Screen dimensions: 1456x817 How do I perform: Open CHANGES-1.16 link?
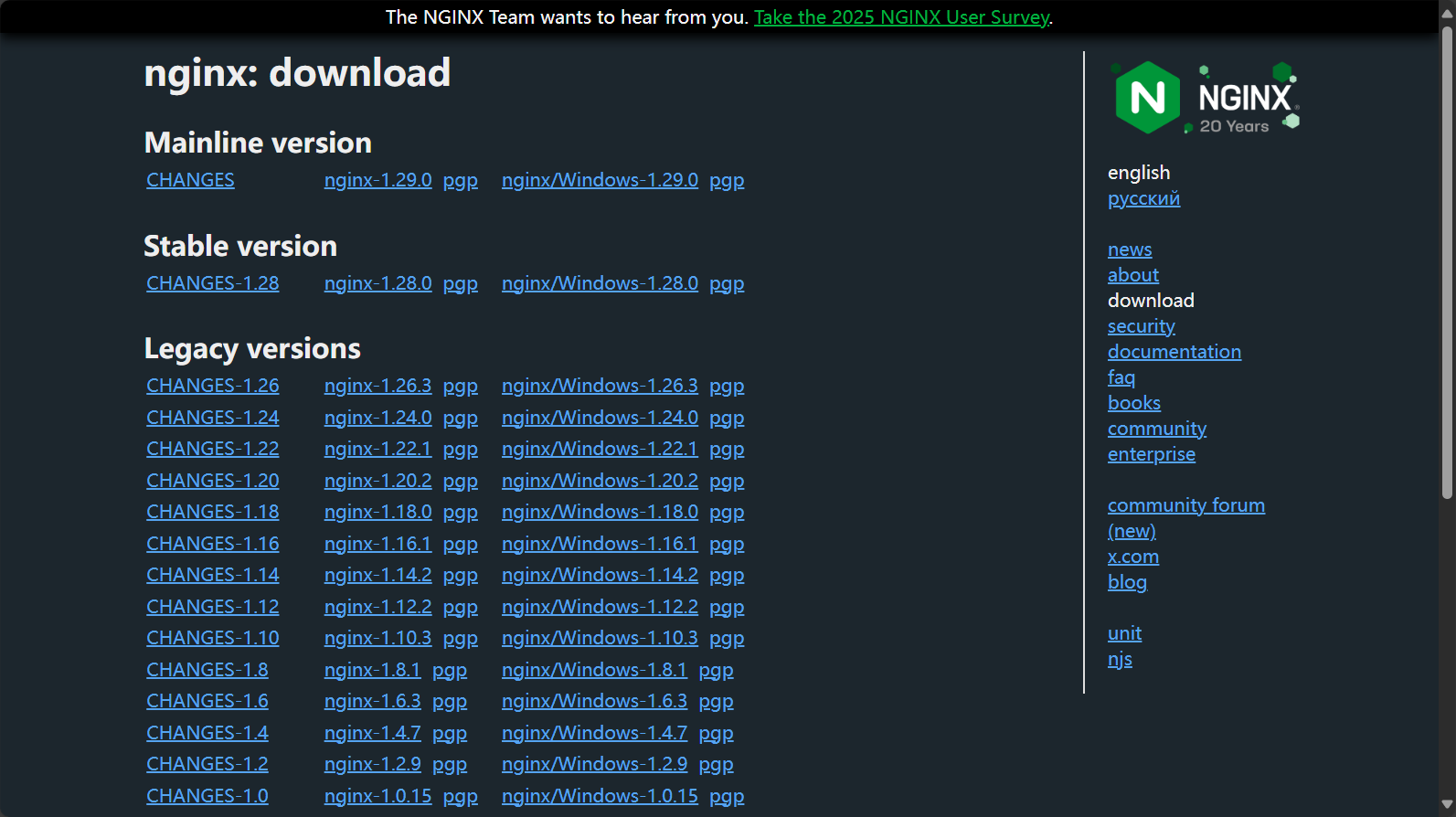[x=213, y=544]
